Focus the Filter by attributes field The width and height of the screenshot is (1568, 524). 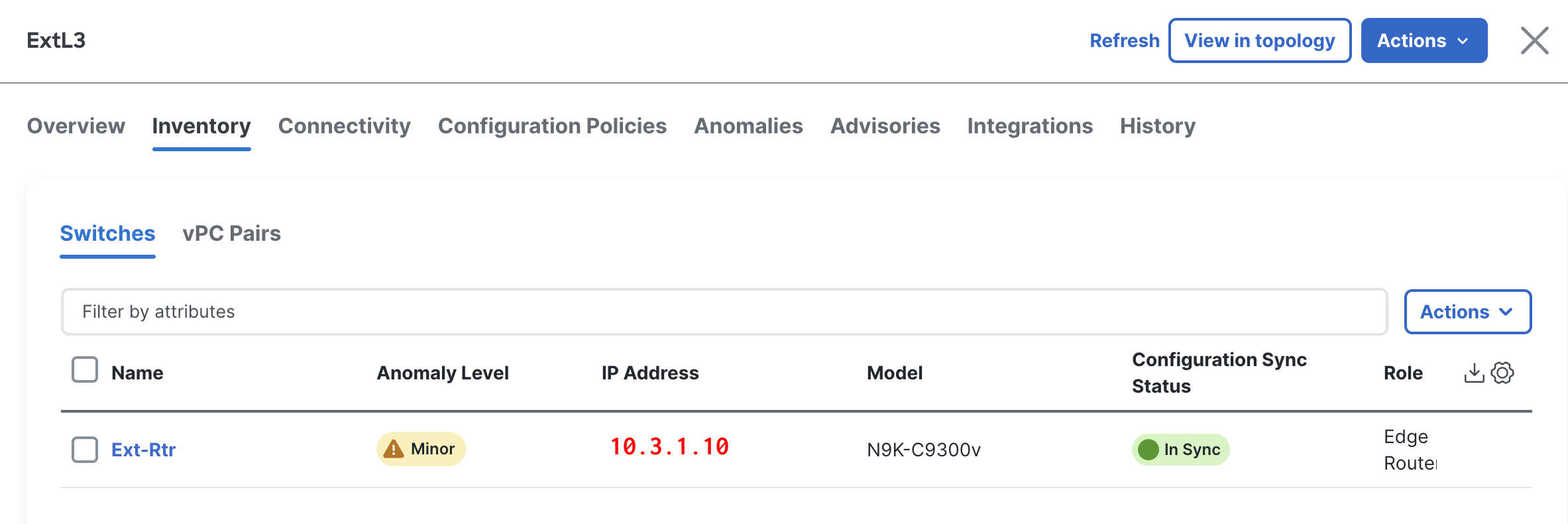click(724, 312)
